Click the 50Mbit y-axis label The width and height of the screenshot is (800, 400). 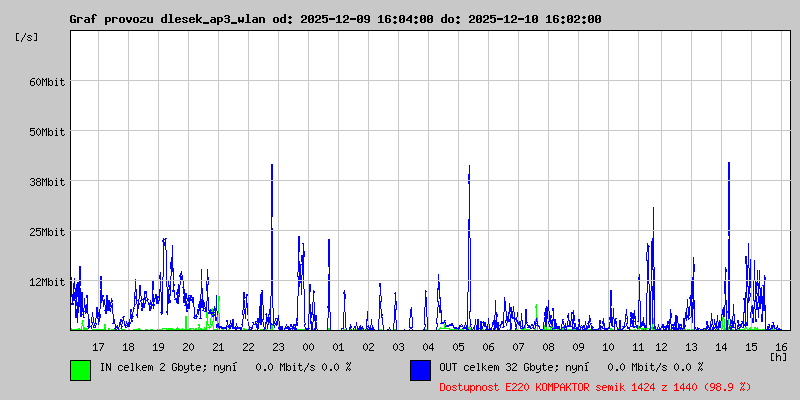click(48, 132)
